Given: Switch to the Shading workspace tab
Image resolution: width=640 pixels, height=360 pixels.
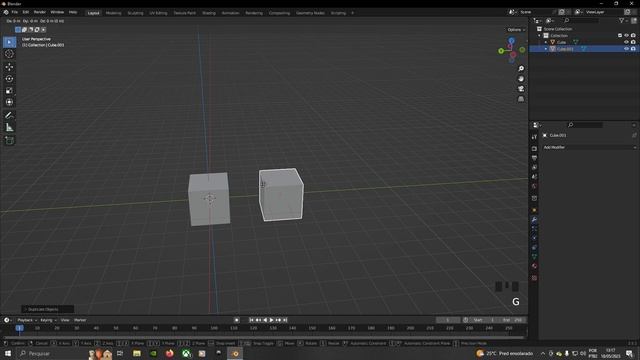Looking at the screenshot, I should [x=209, y=13].
